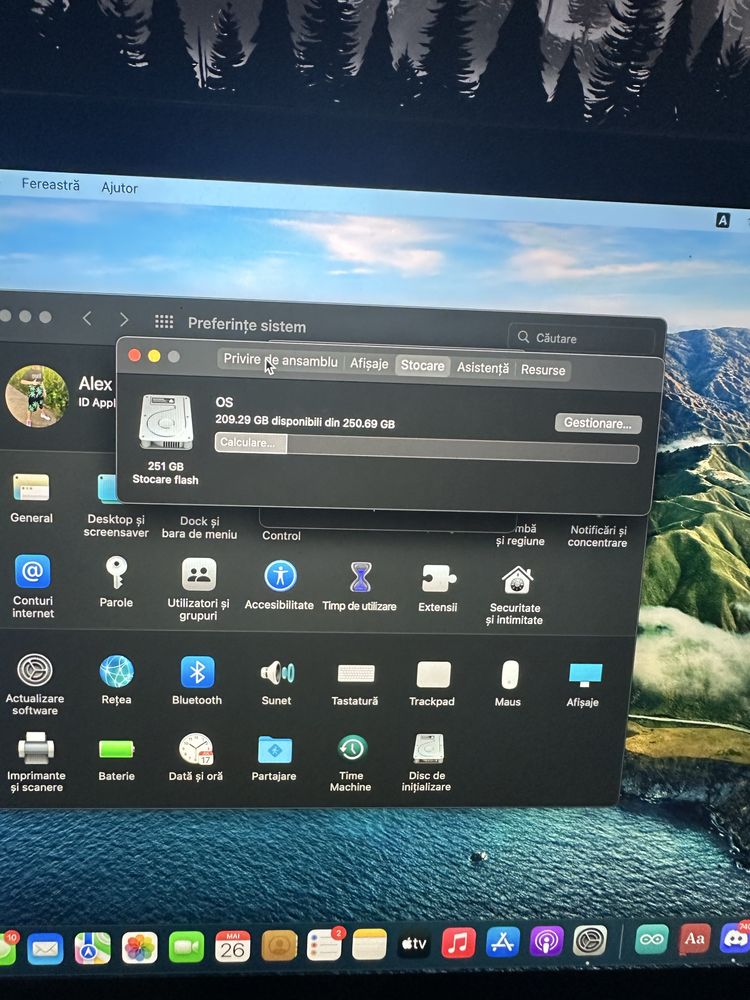Screen dimensions: 750x1000
Task: Click the Gestionare... button
Action: 598,423
